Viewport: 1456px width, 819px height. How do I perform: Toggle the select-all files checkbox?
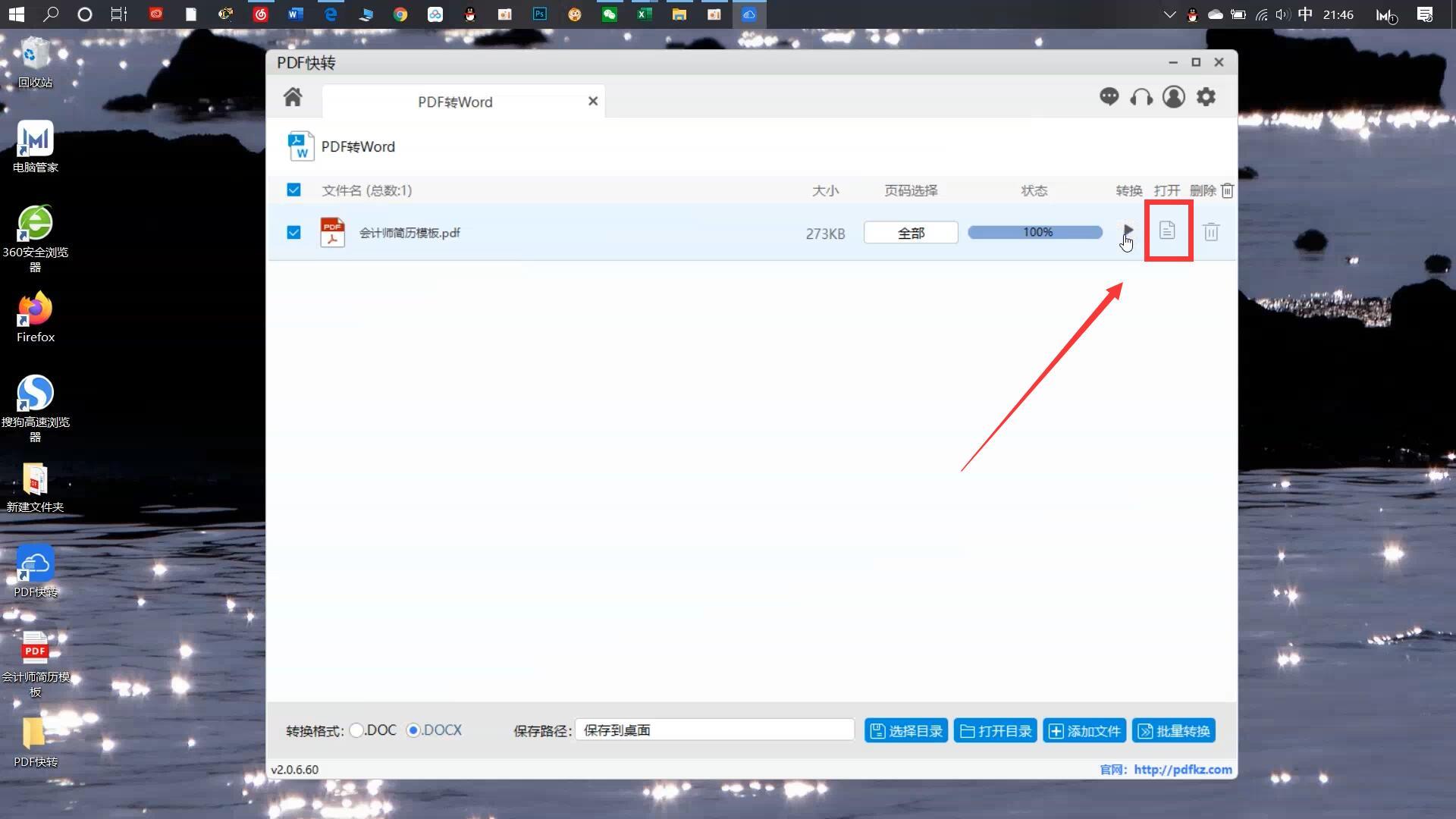pyautogui.click(x=293, y=190)
